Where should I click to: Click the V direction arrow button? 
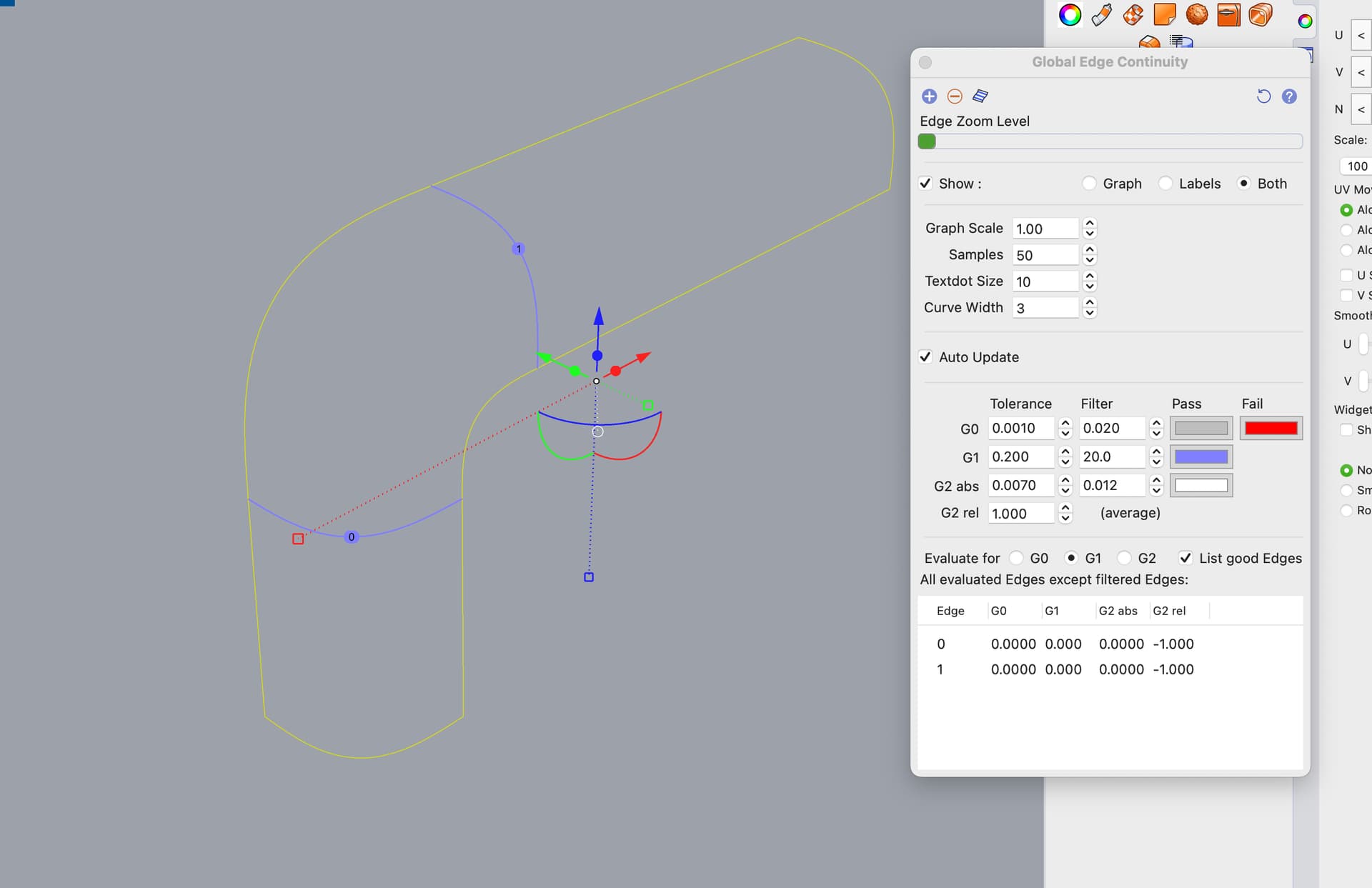tap(1361, 72)
